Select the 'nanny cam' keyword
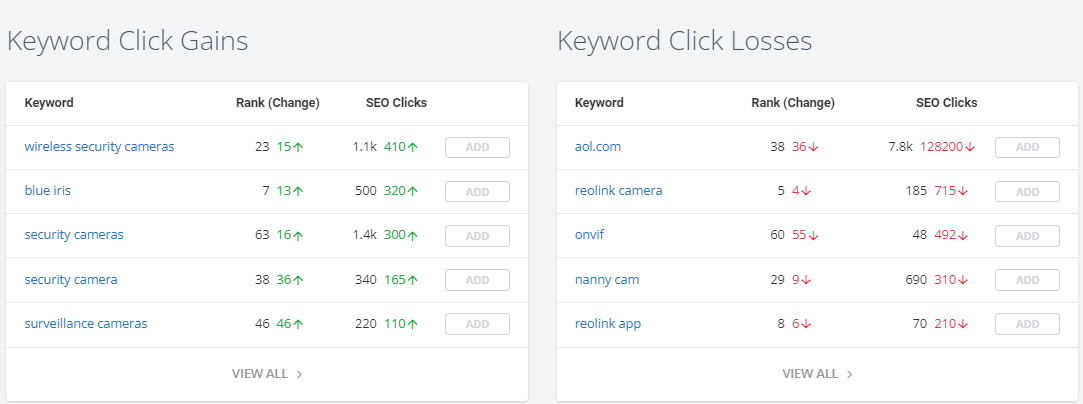Screen dimensions: 1083x404 coord(606,280)
